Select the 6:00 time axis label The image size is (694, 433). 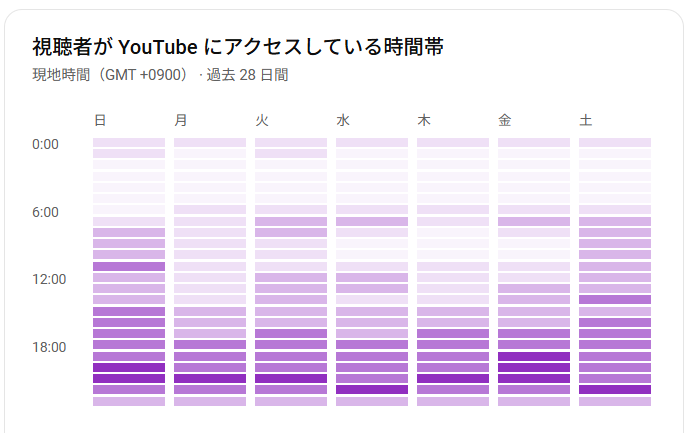45,212
